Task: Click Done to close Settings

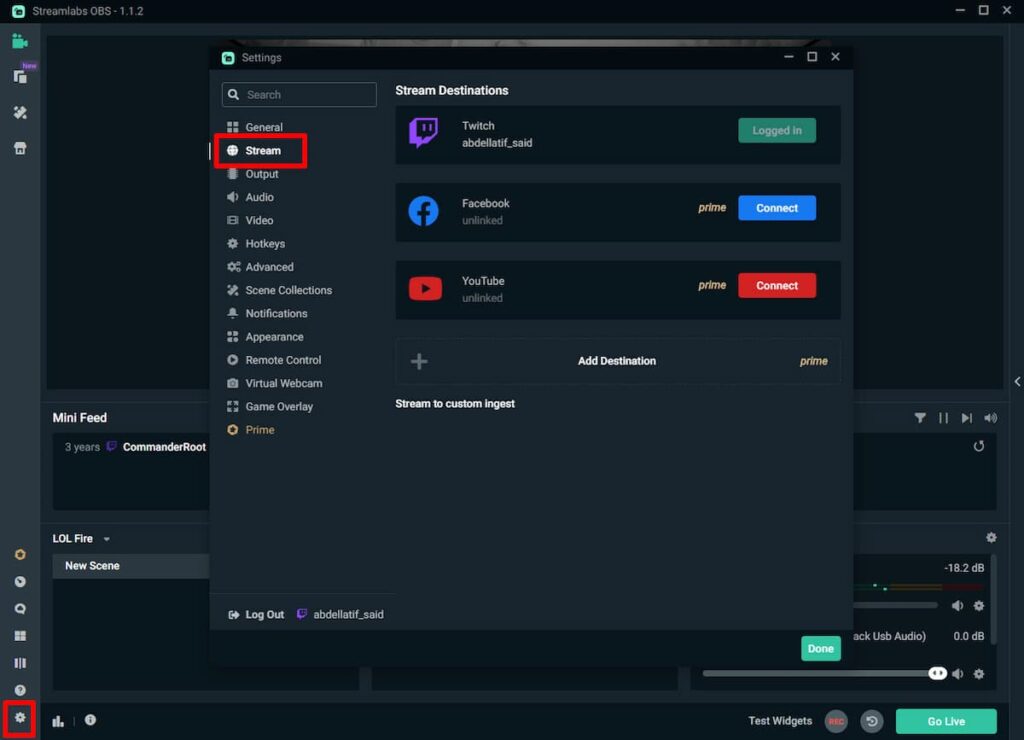Action: pyautogui.click(x=820, y=649)
